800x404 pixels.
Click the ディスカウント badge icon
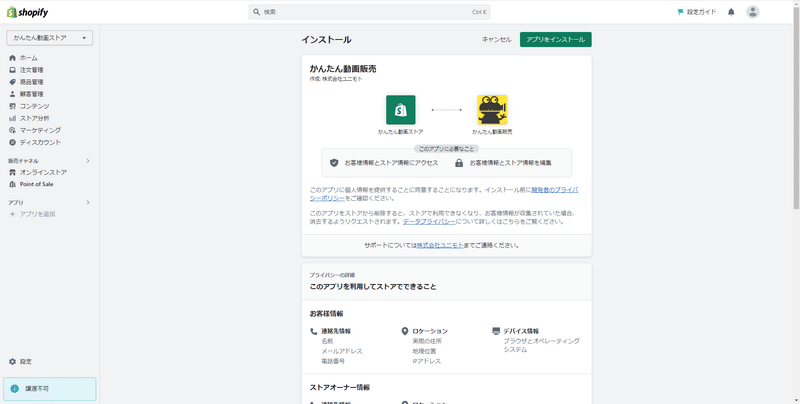coord(13,142)
